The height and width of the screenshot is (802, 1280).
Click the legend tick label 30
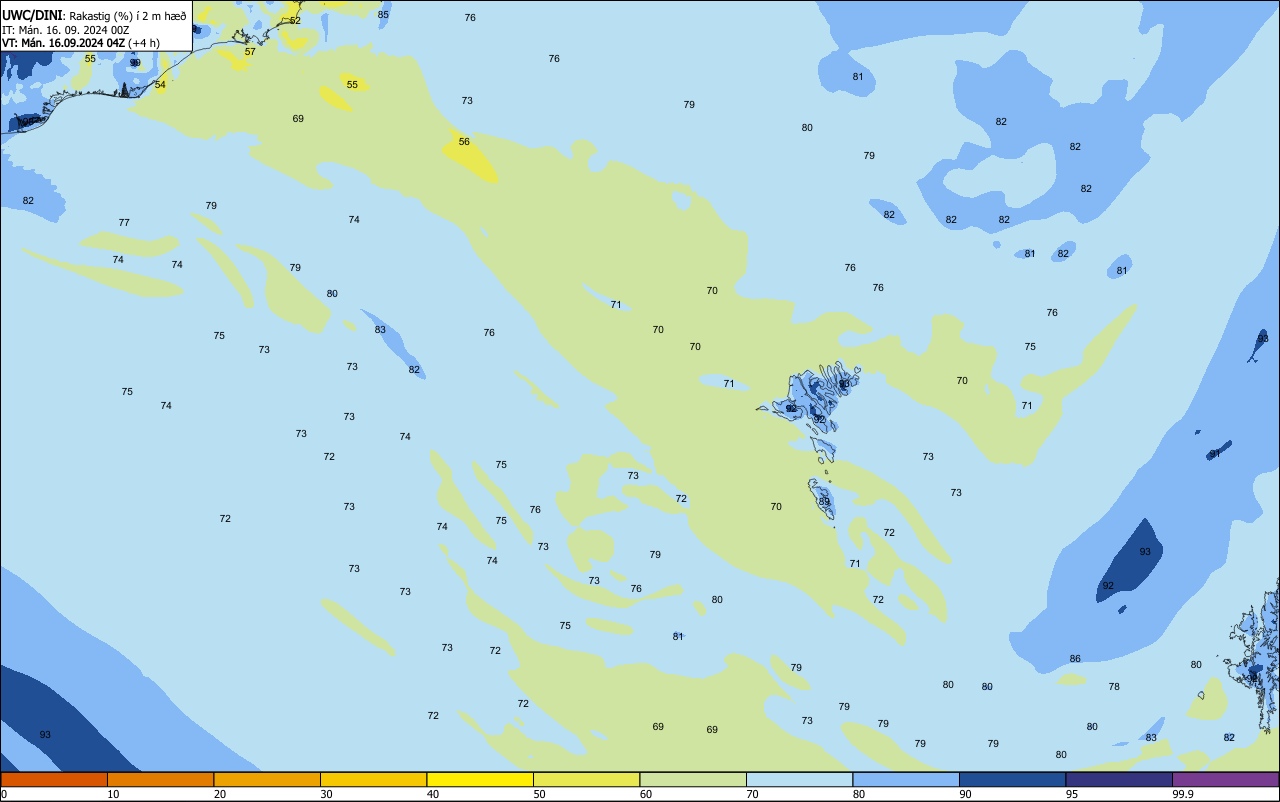[x=327, y=794]
